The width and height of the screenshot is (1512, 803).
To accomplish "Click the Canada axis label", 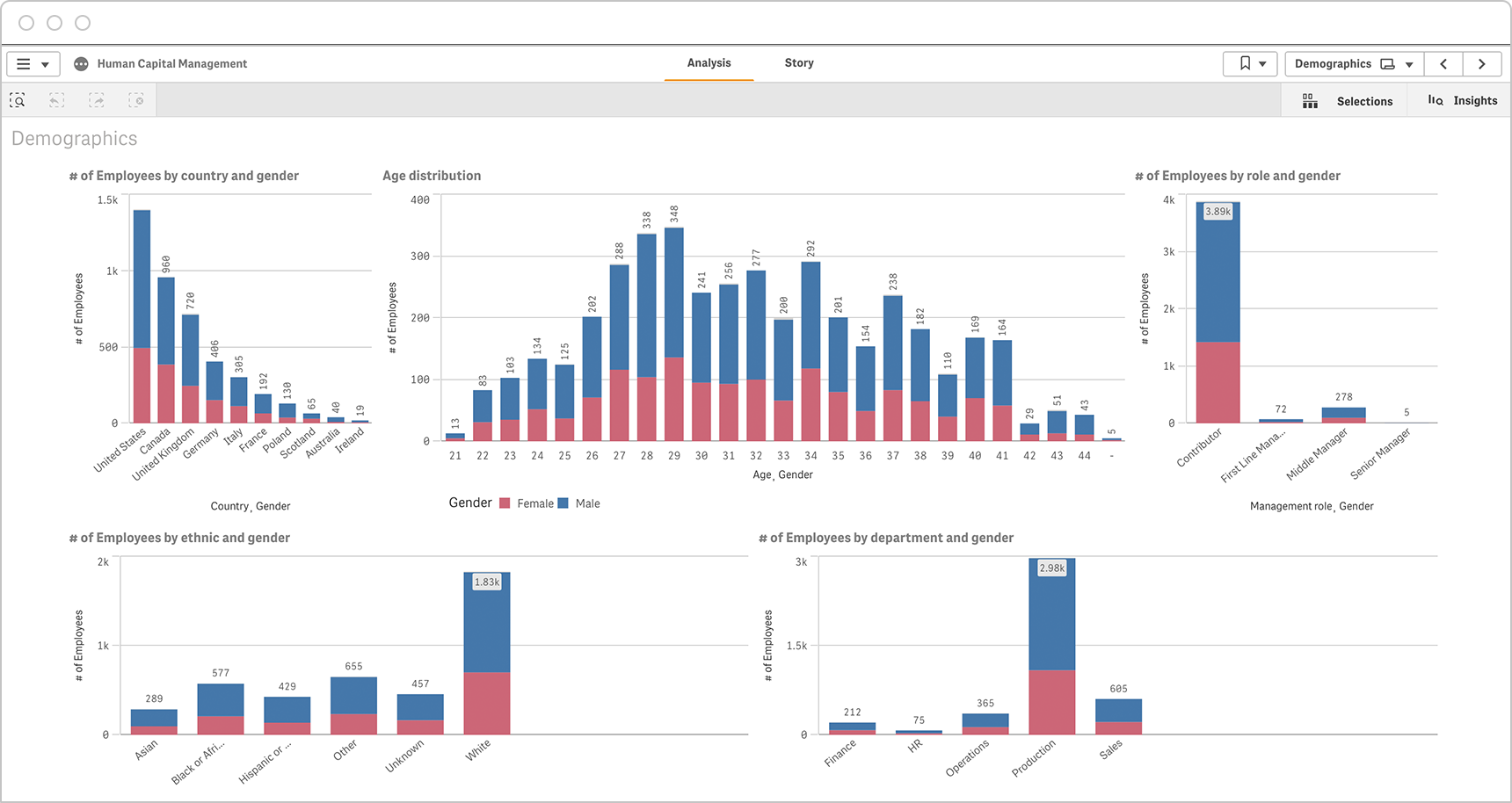I will [x=155, y=442].
